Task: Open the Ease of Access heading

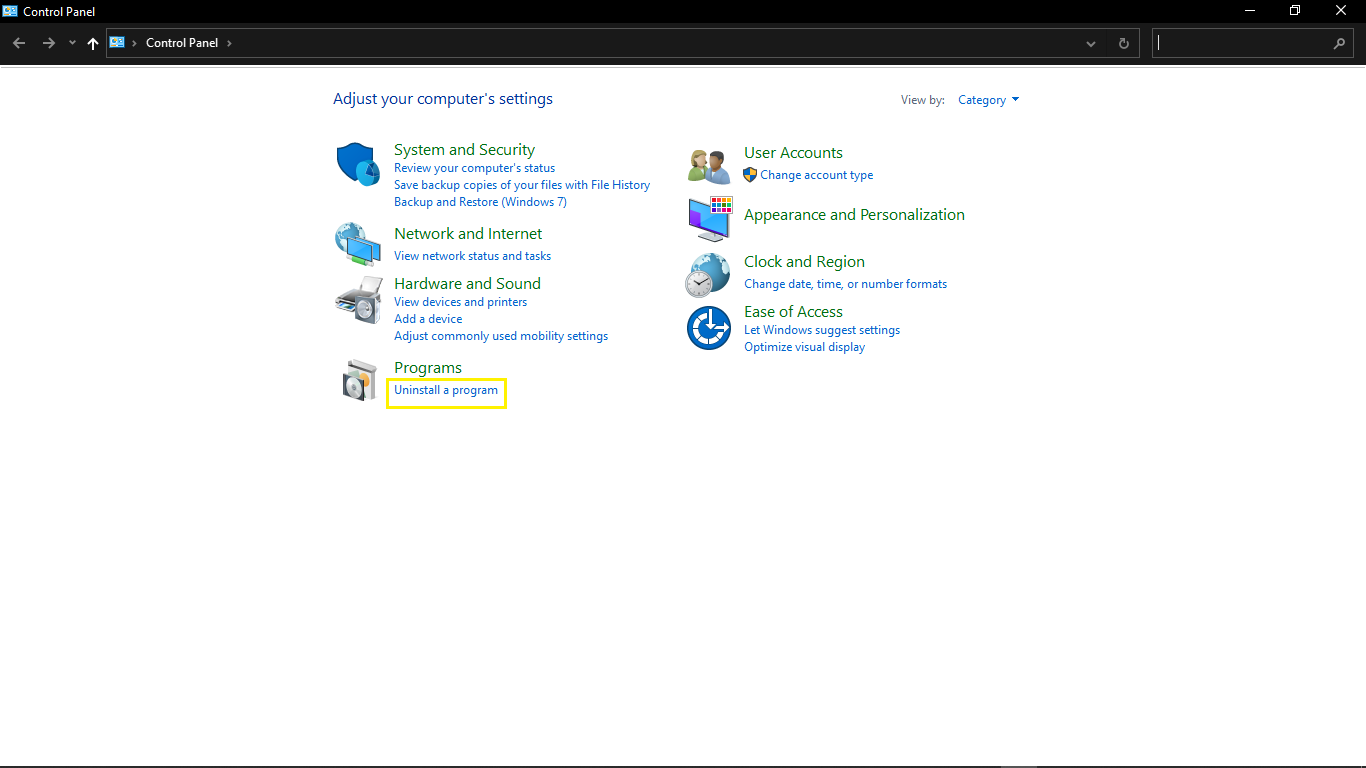Action: pyautogui.click(x=793, y=312)
